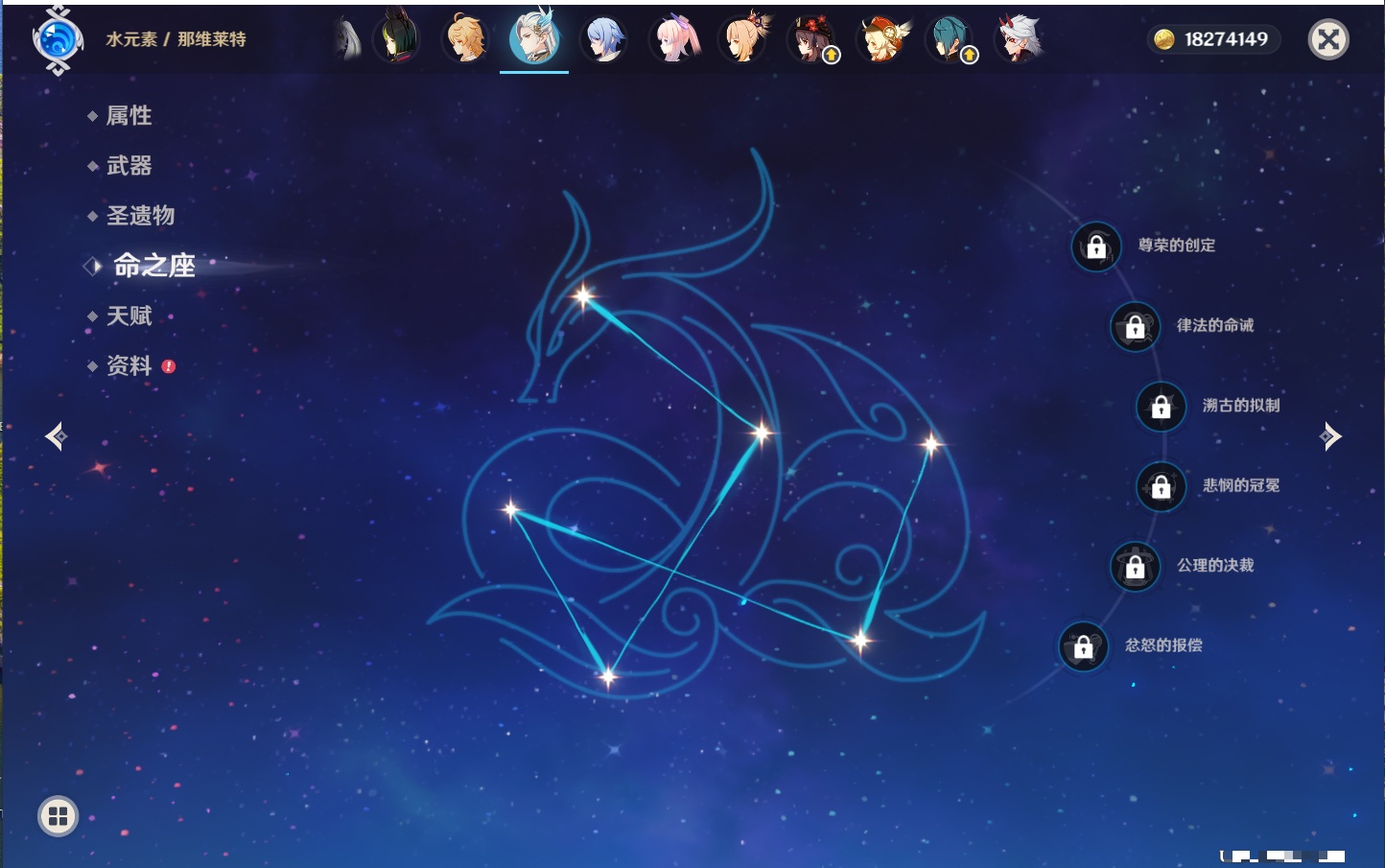Go to previous character with left arrow
This screenshot has width=1385, height=868.
[x=57, y=436]
